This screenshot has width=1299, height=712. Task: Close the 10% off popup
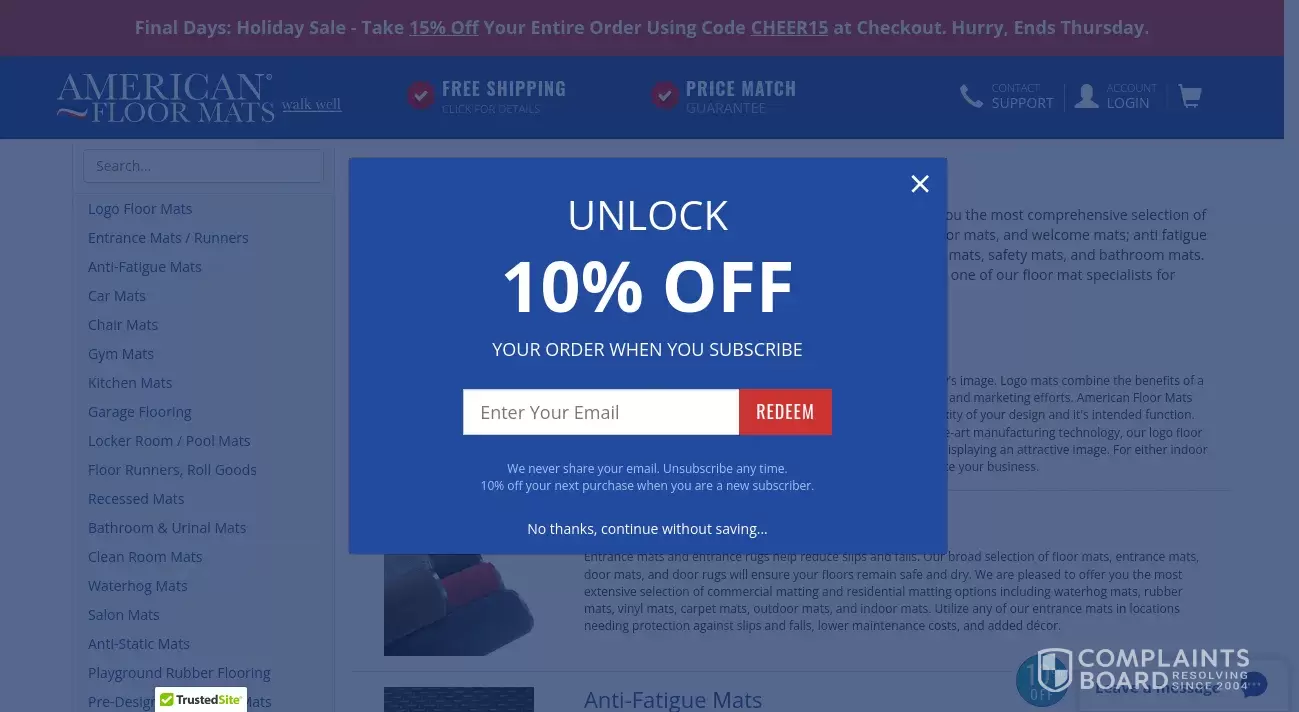click(920, 184)
